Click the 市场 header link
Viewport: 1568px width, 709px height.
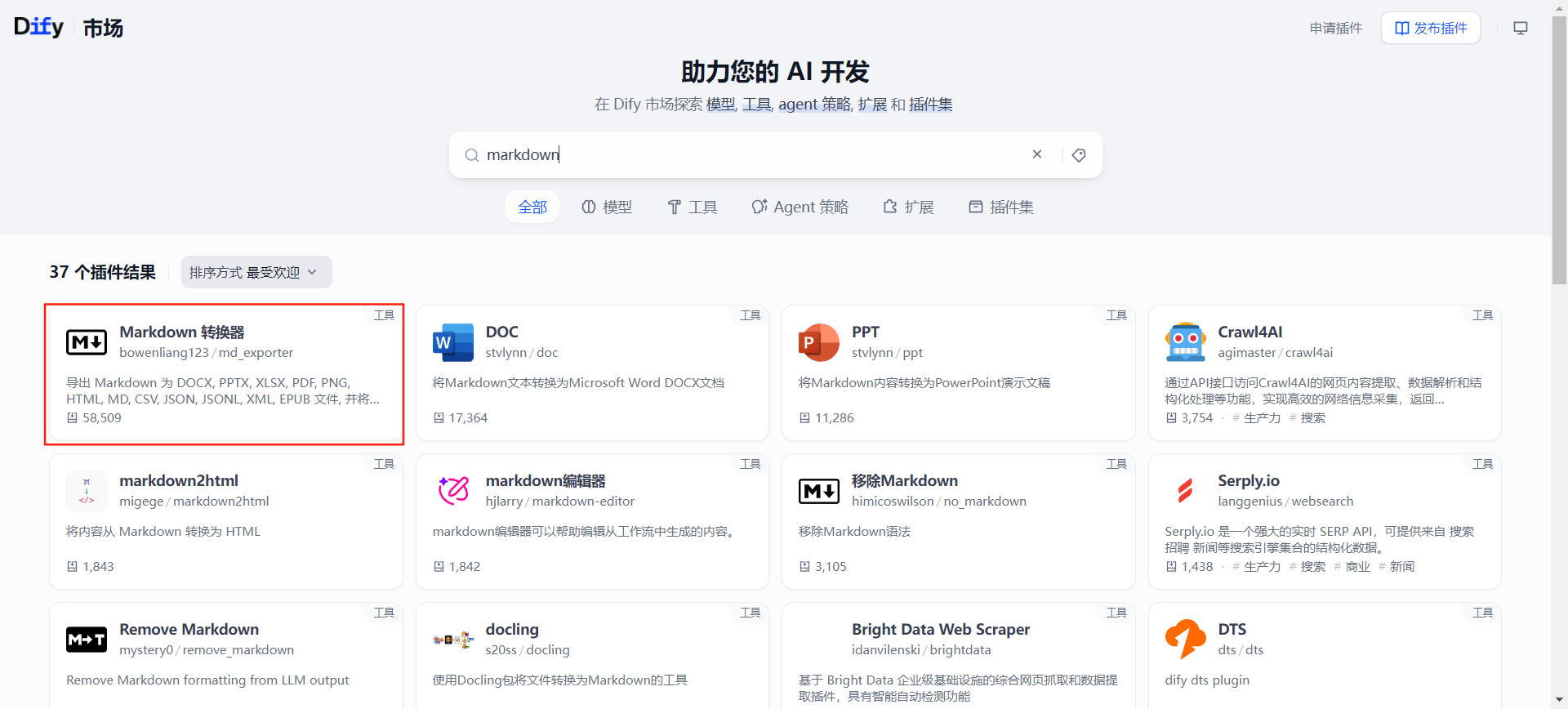103,28
